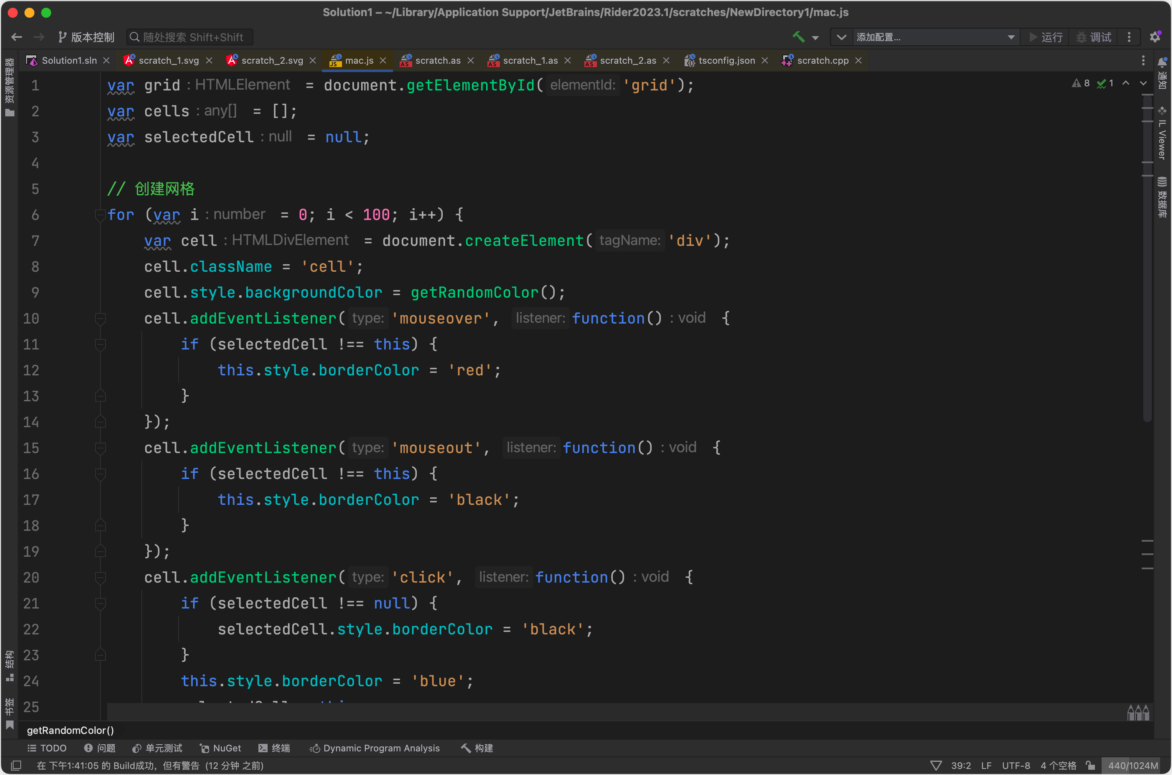Viewport: 1172px width, 775px height.
Task: Expand the hammer build options arrow
Action: click(x=815, y=37)
